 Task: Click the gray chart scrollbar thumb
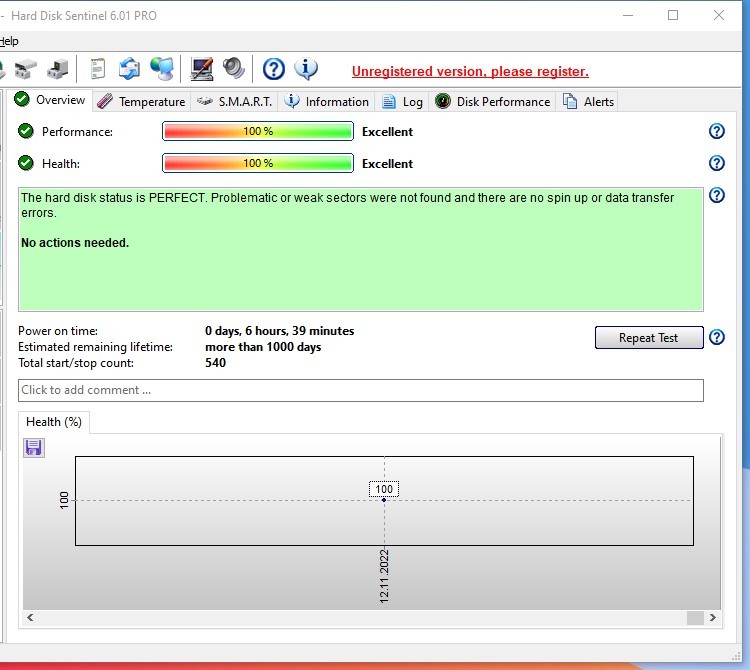coord(695,618)
